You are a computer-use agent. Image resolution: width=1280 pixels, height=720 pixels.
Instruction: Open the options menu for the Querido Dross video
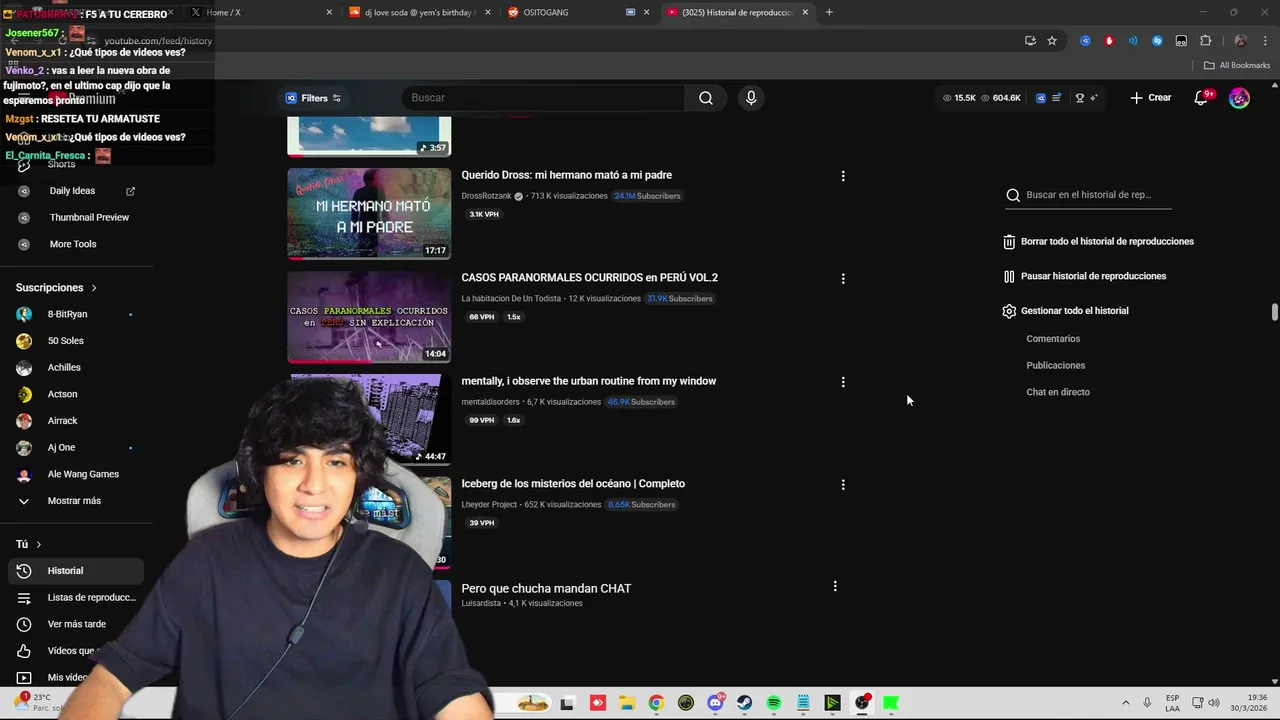pos(843,176)
